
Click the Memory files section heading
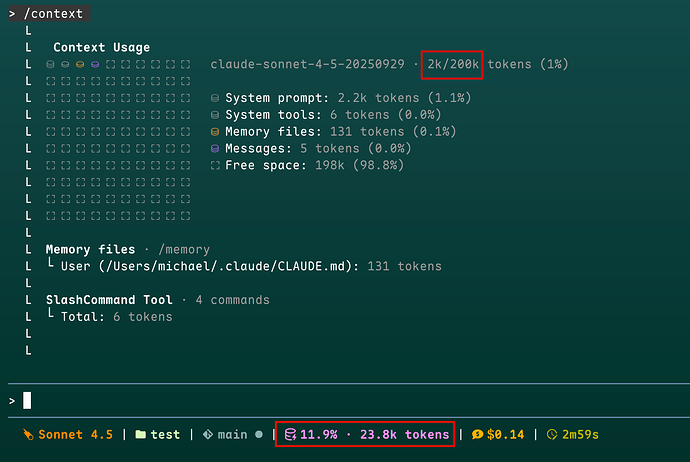pos(90,249)
